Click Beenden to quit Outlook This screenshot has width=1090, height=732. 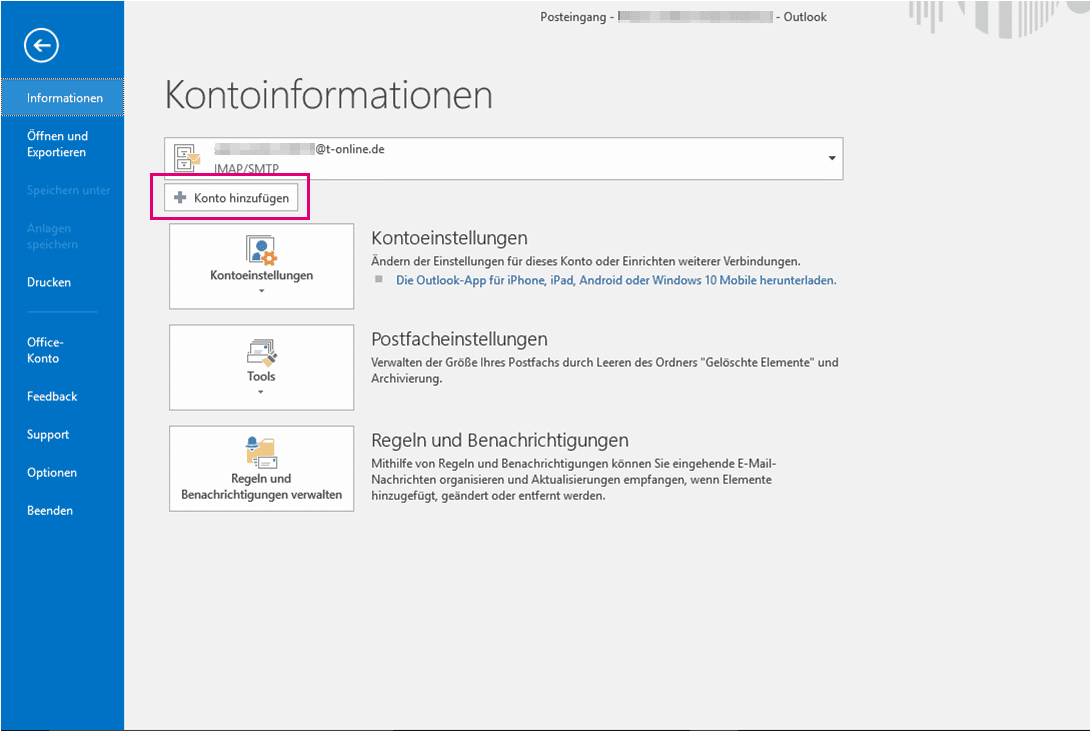[50, 510]
